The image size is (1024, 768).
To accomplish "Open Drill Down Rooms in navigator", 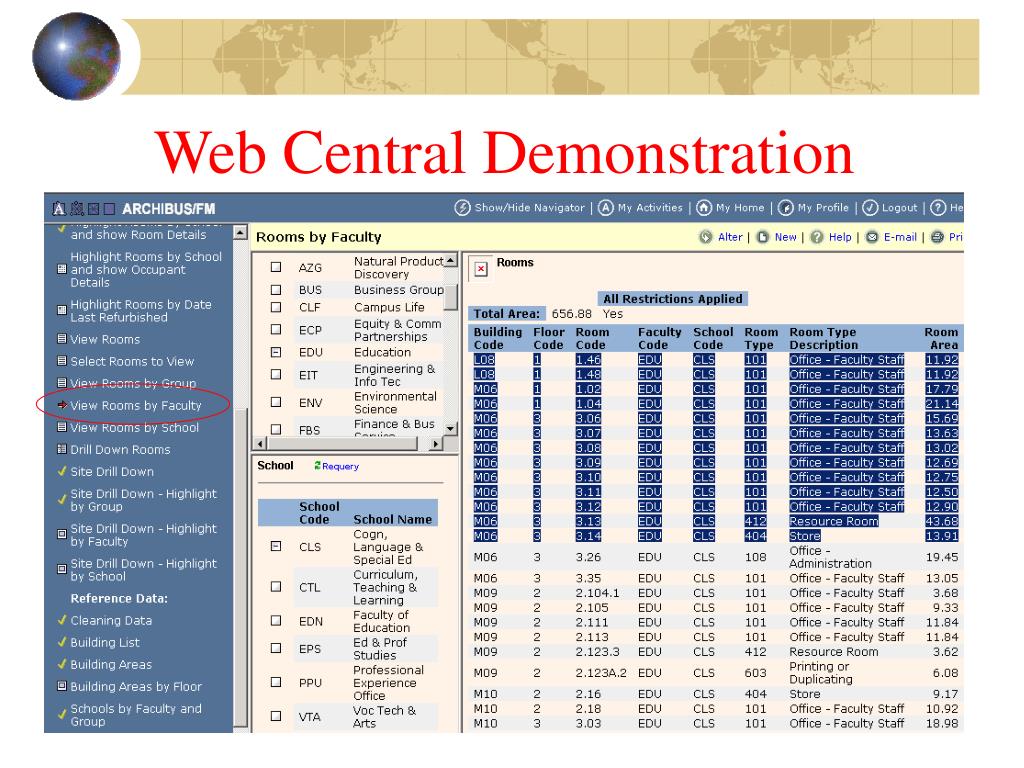I will 120,449.
